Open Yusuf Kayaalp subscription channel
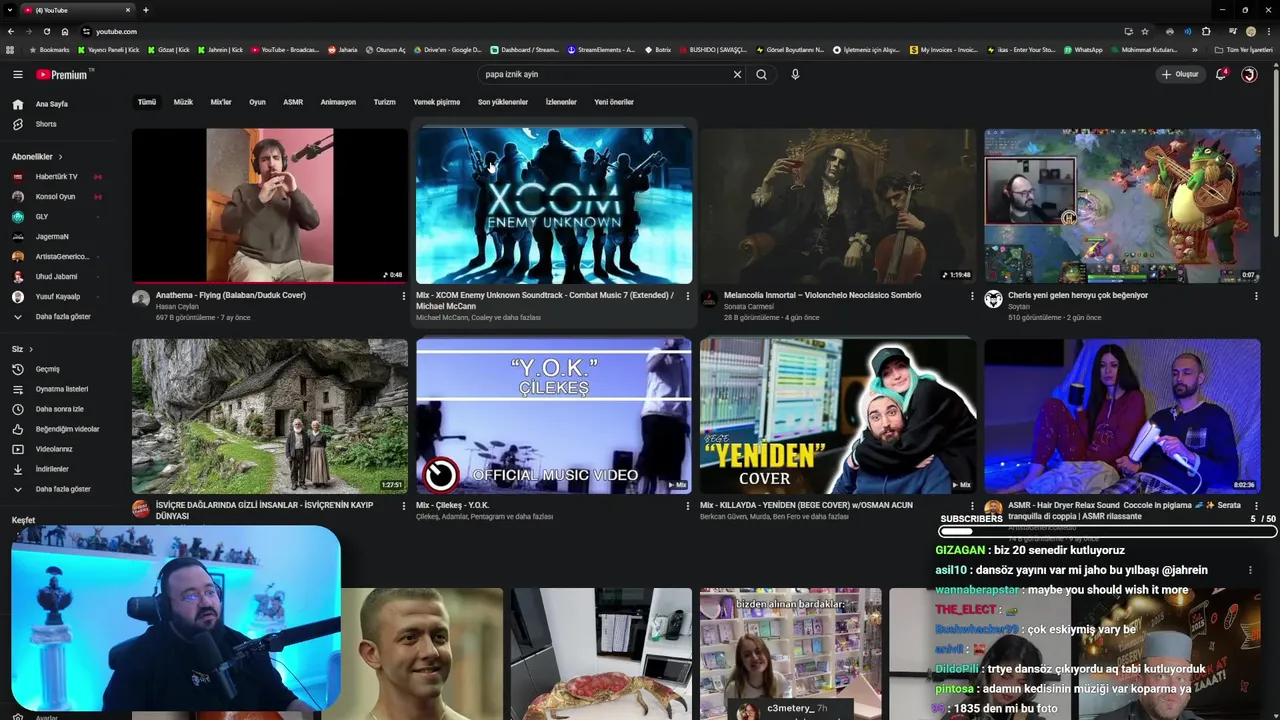The image size is (1280, 720). tap(57, 297)
